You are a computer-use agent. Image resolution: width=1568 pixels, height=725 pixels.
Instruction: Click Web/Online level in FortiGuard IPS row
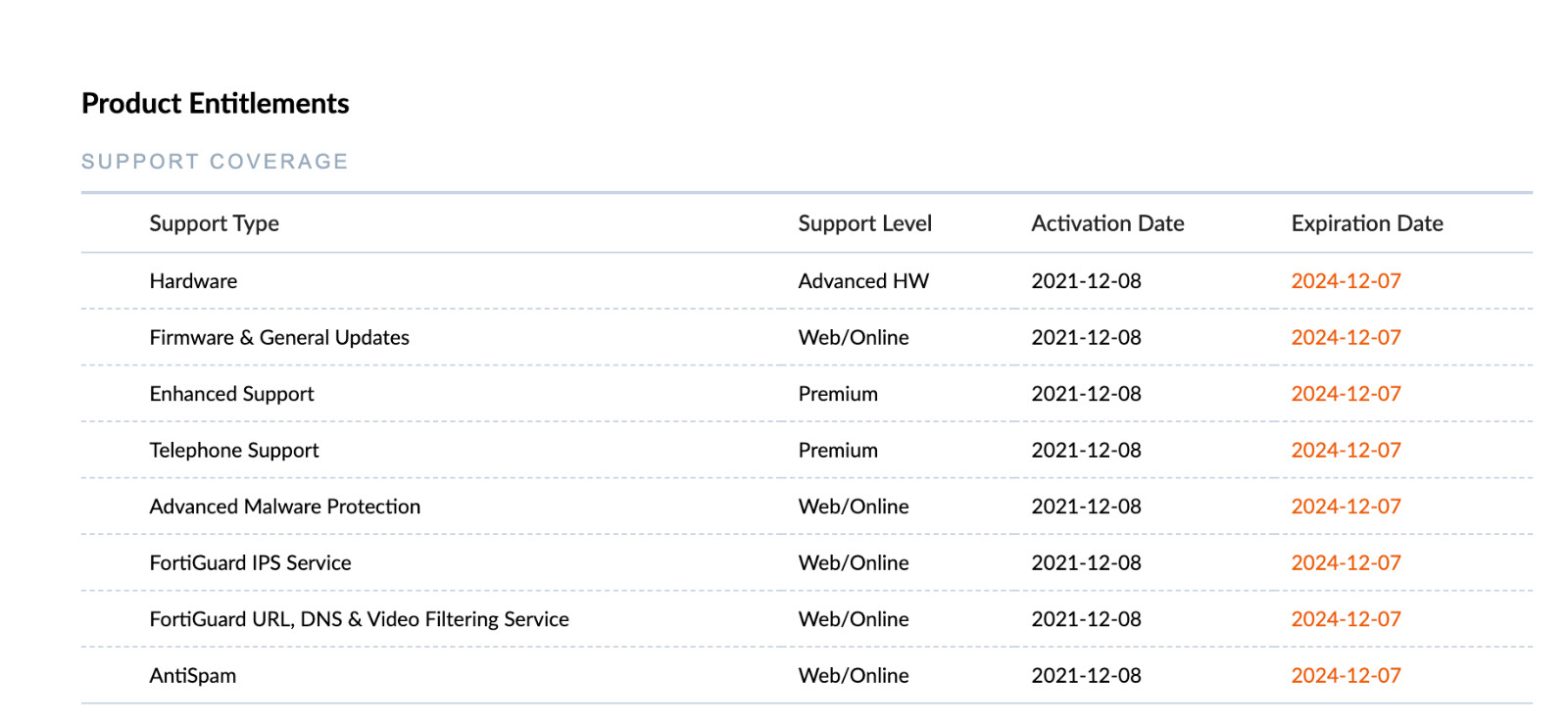click(x=855, y=563)
